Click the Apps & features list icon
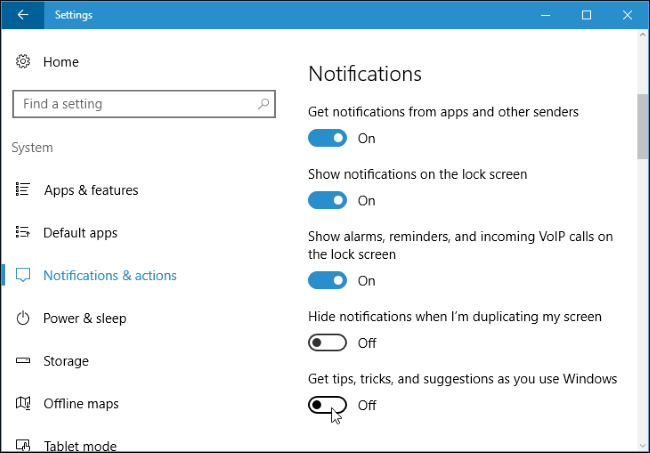The image size is (650, 453). (x=23, y=190)
